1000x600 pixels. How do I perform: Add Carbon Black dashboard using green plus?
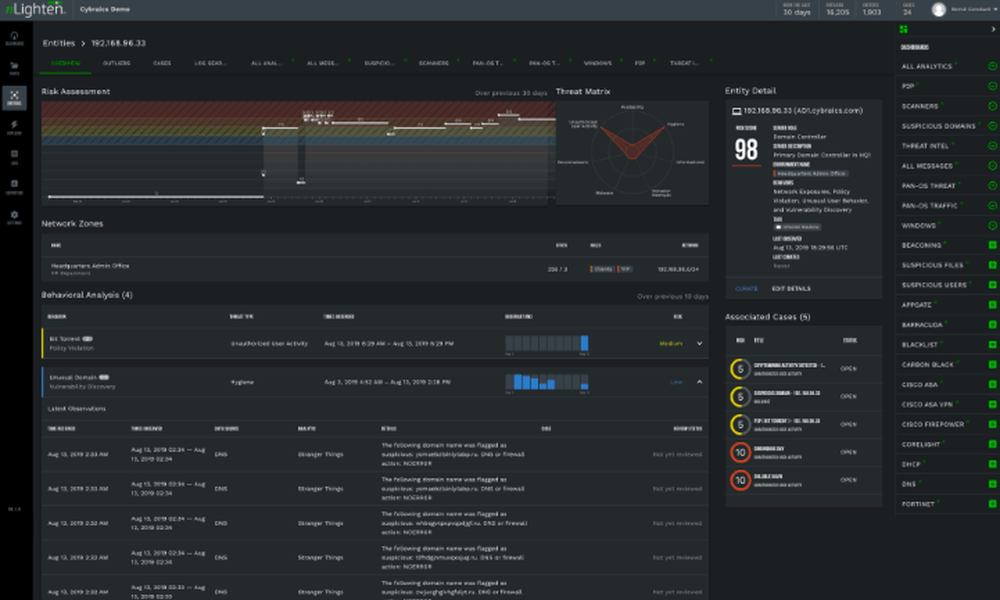coord(992,364)
